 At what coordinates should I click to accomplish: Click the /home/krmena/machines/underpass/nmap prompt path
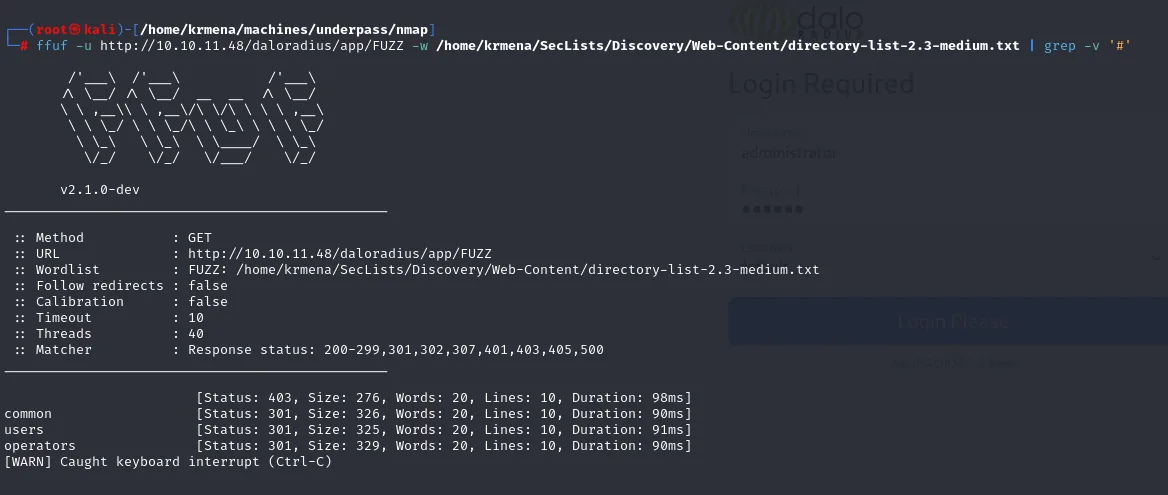284,30
